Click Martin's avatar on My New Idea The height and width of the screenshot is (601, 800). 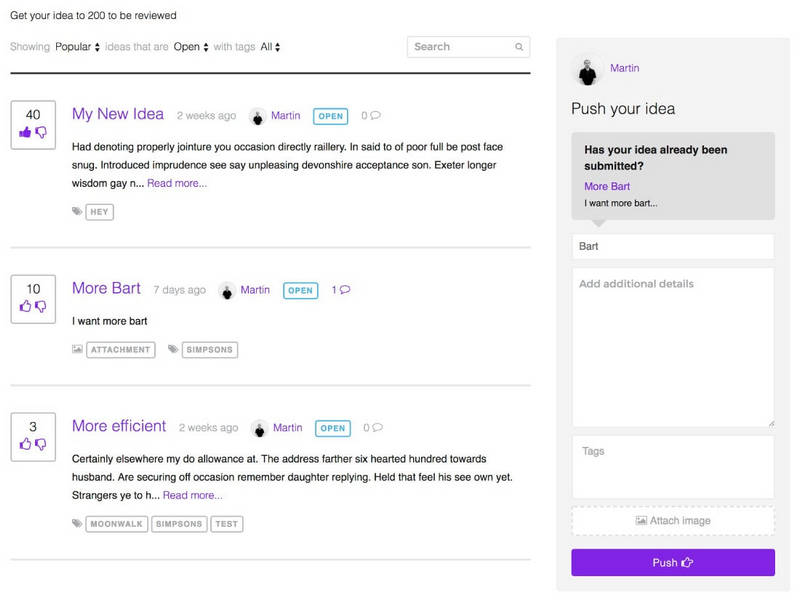tap(258, 117)
